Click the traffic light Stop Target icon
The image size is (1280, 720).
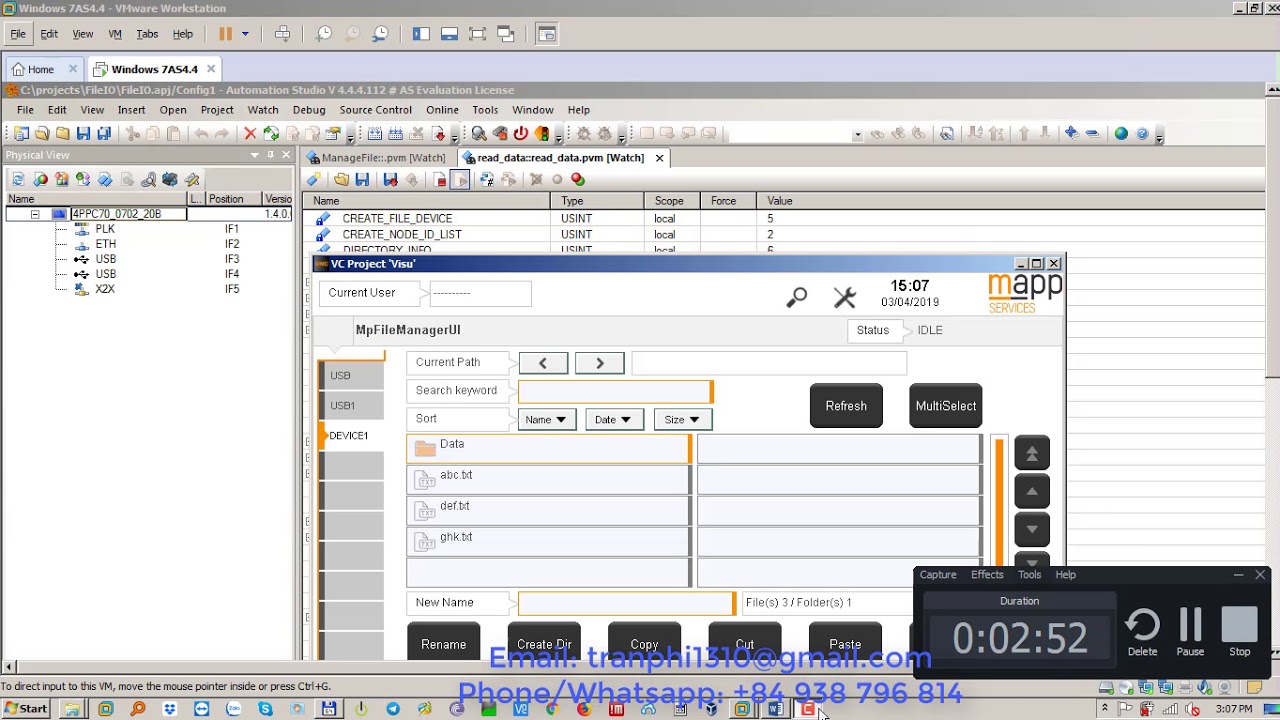click(x=542, y=133)
